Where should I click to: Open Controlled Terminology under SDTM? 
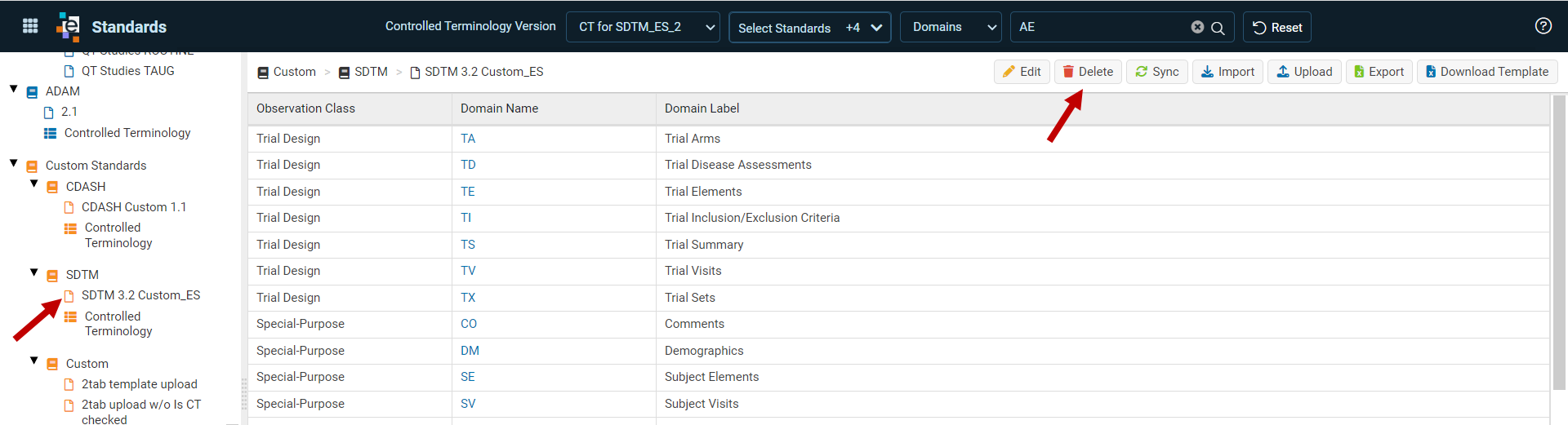[118, 324]
